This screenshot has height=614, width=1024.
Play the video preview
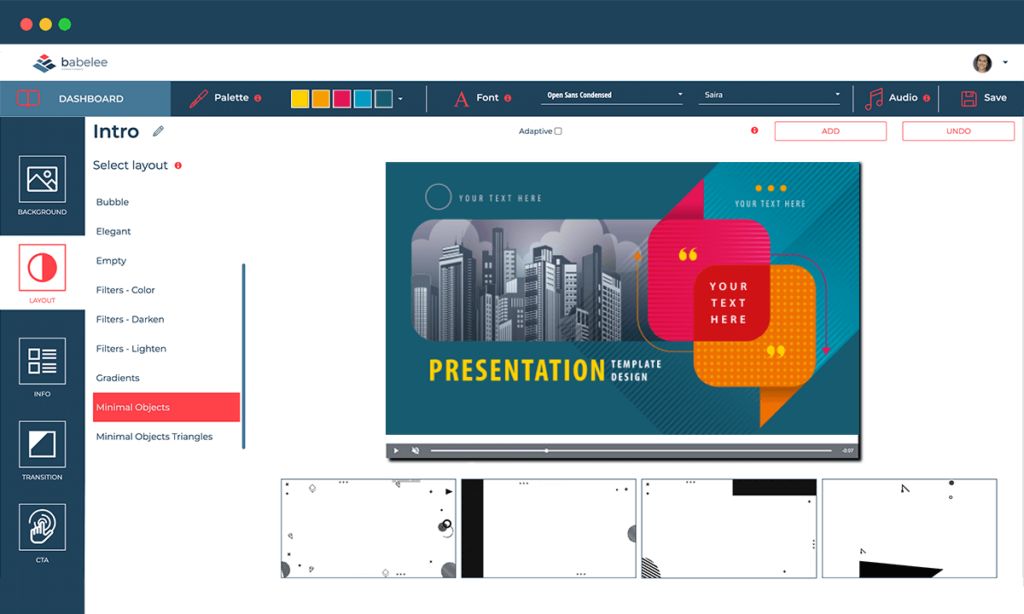tap(396, 451)
